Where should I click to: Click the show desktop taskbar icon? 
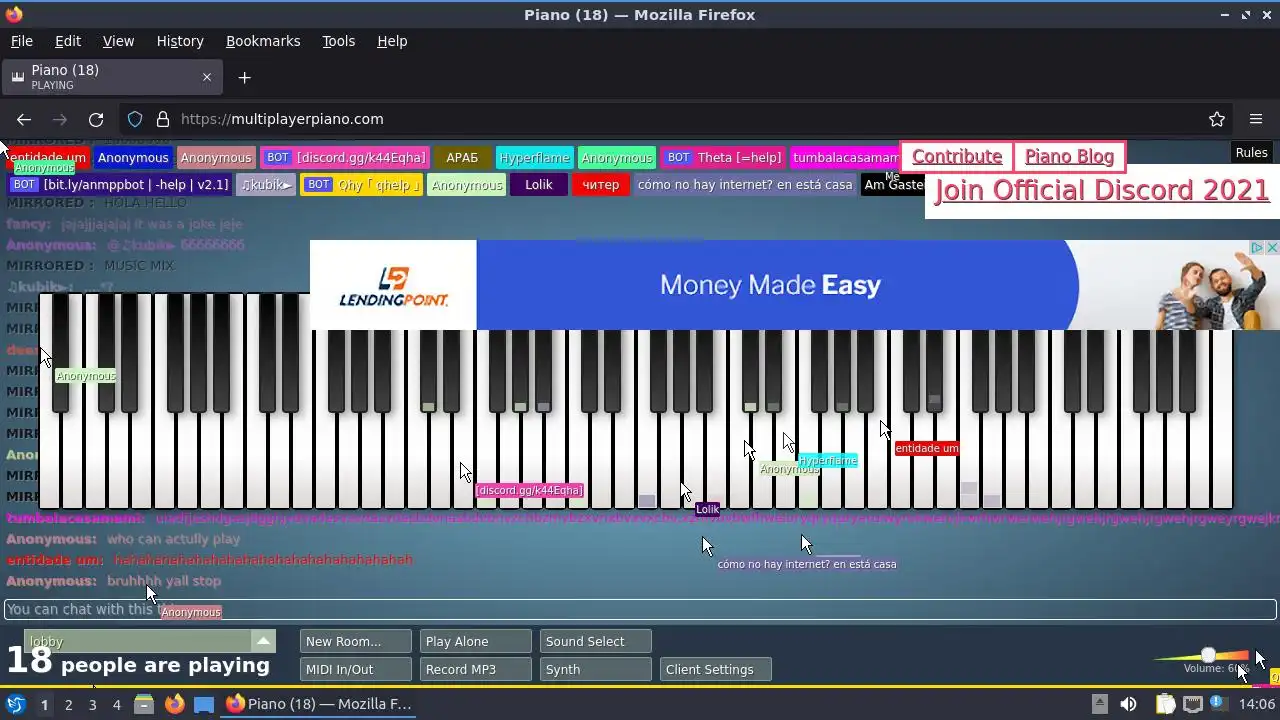(204, 704)
